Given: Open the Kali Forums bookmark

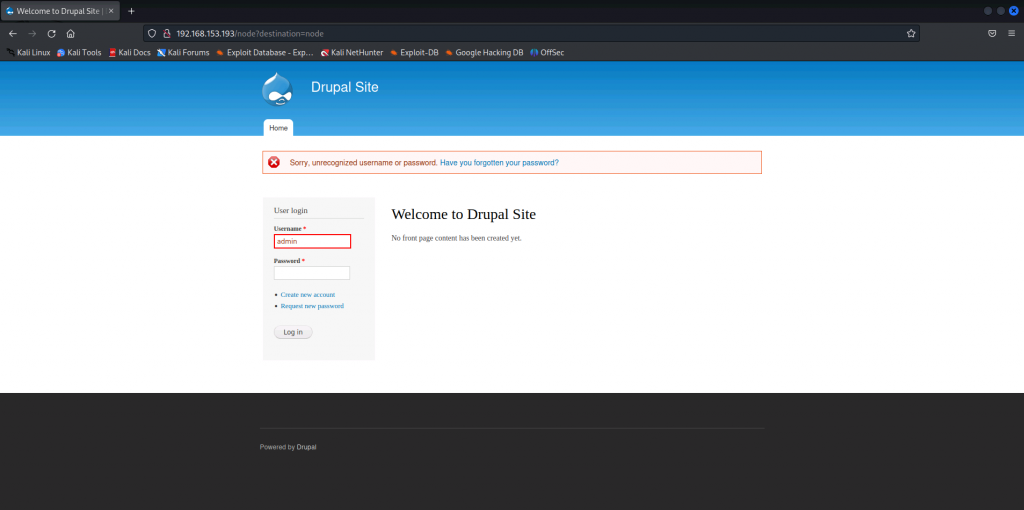Looking at the screenshot, I should (184, 52).
